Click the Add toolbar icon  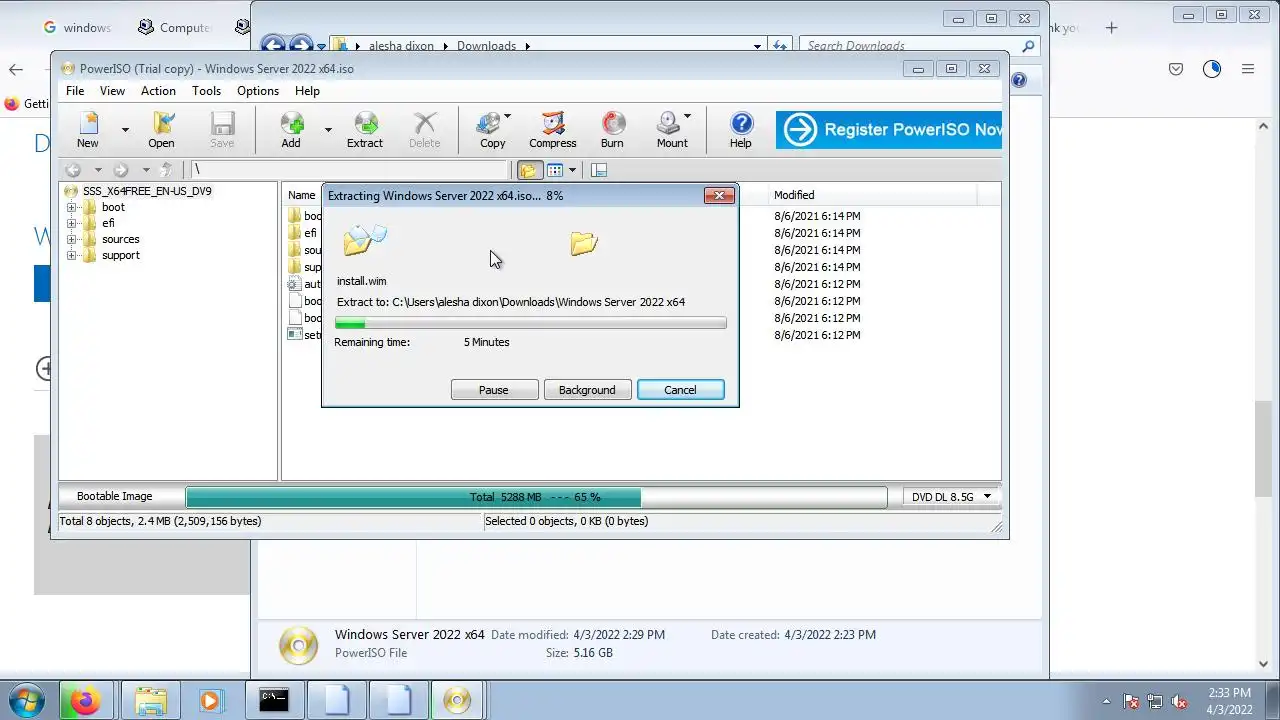[x=291, y=130]
